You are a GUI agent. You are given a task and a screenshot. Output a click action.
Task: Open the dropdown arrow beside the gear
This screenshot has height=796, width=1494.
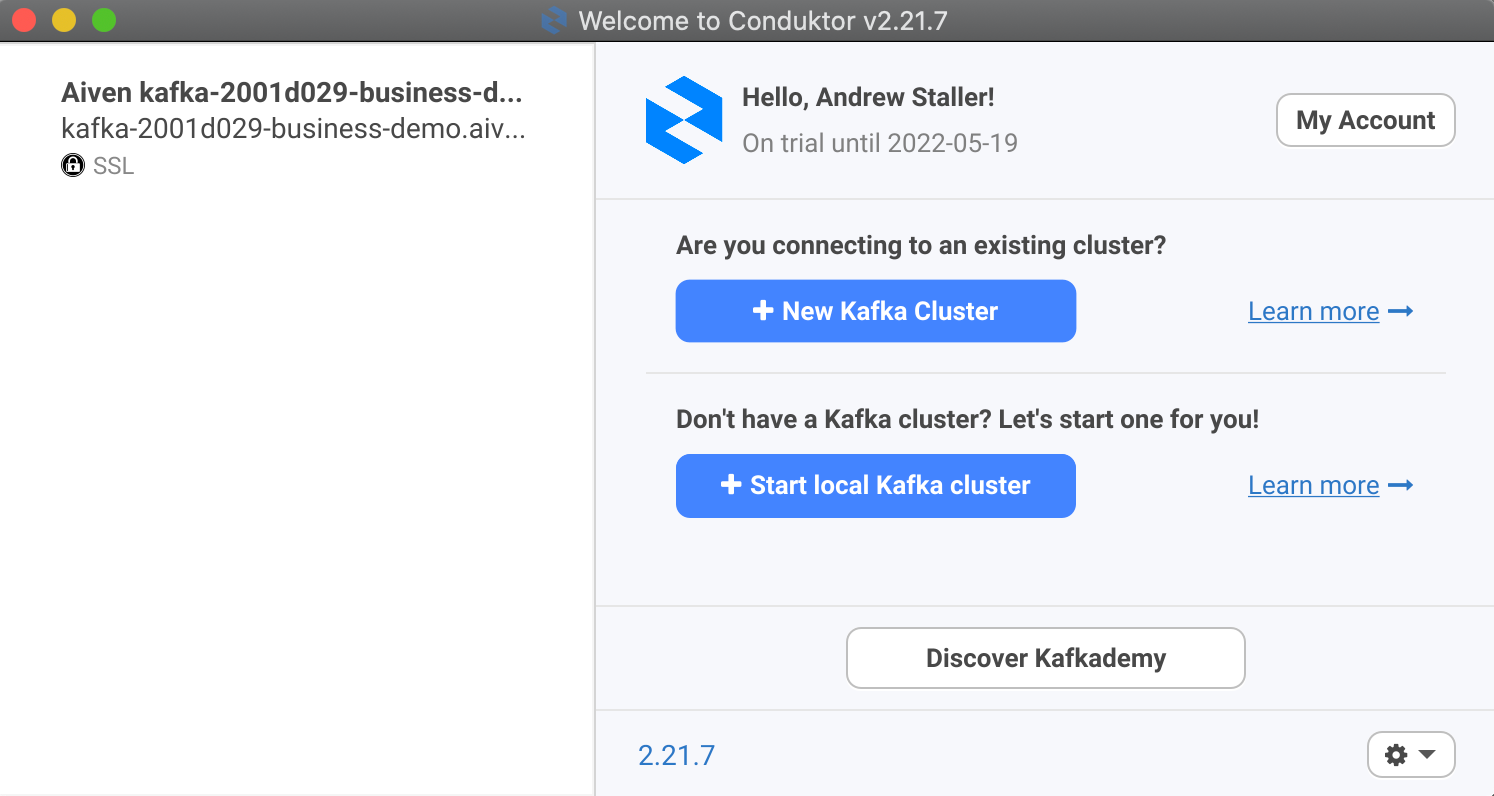click(x=1427, y=755)
